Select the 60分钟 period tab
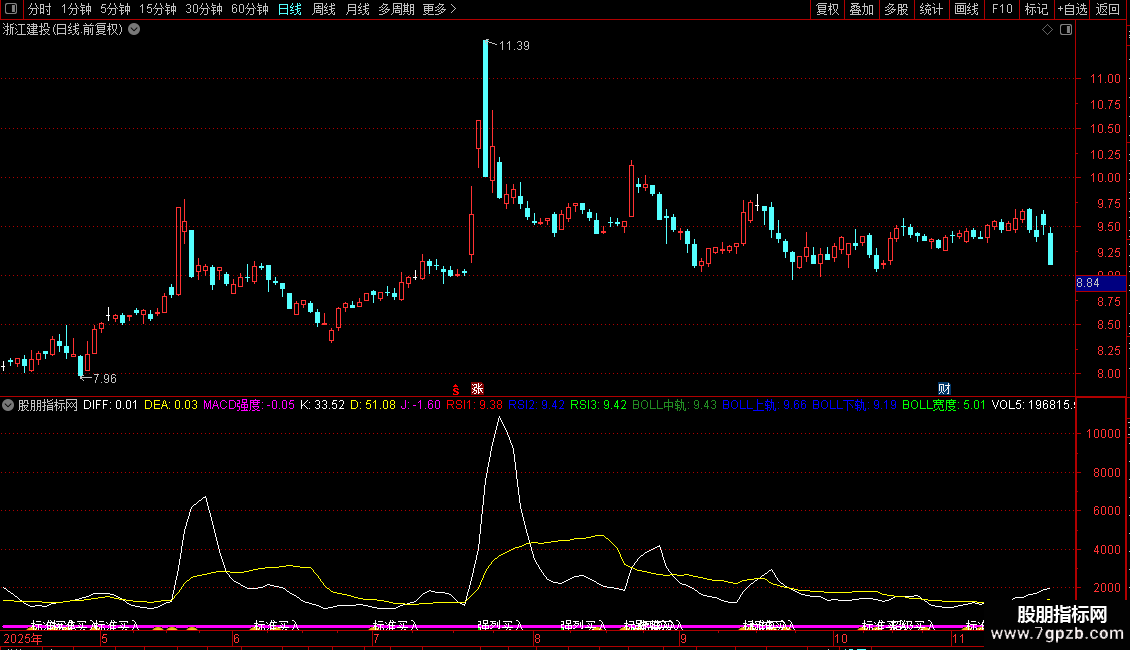The width and height of the screenshot is (1130, 650). click(x=249, y=9)
